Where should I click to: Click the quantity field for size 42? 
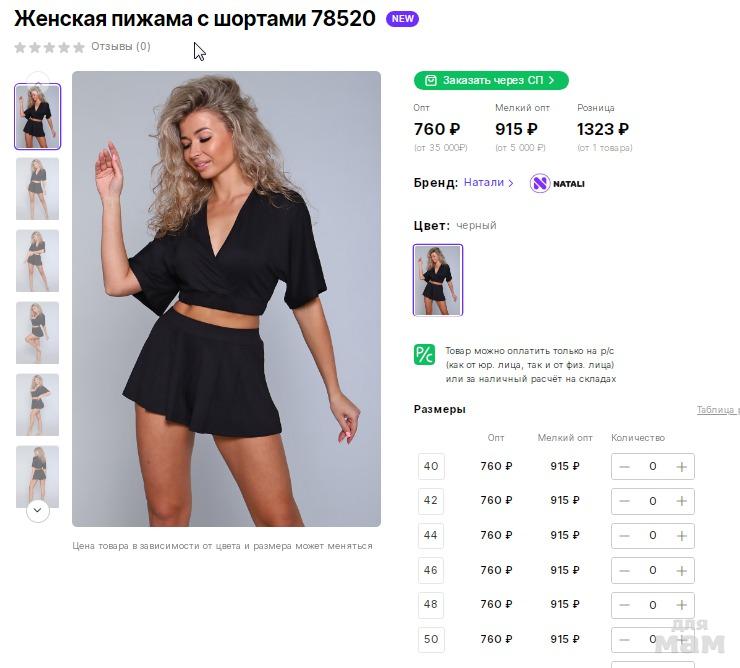click(653, 501)
